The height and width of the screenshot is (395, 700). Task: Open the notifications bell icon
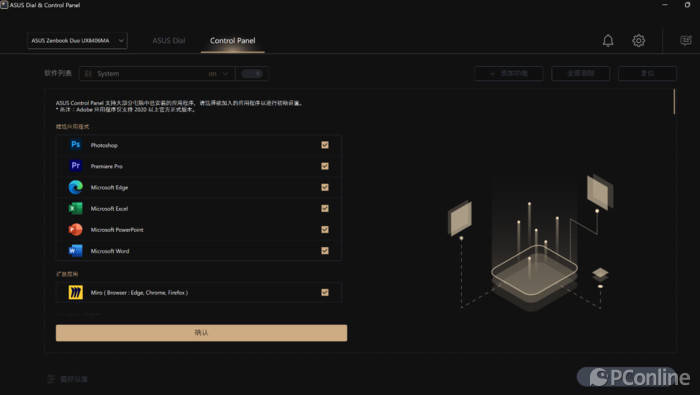click(608, 41)
